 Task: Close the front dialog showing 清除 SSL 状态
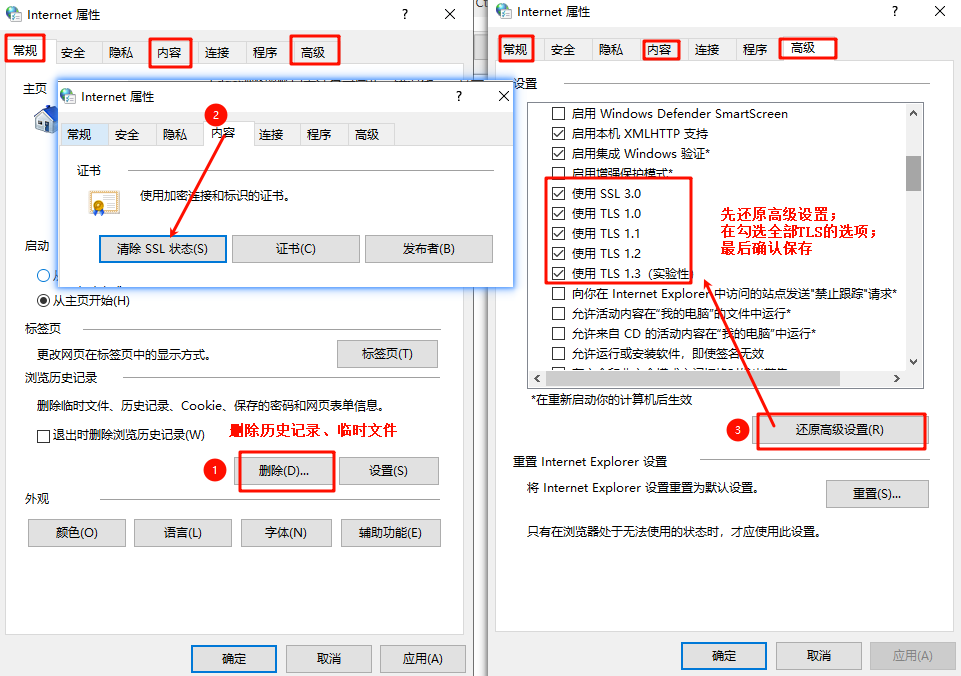(504, 96)
